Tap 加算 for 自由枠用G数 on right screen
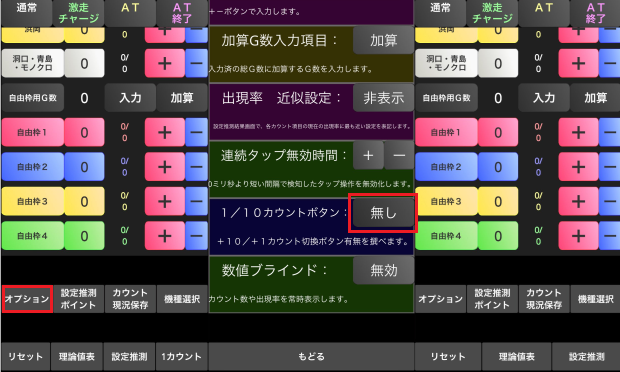This screenshot has width=620, height=372. tap(595, 98)
